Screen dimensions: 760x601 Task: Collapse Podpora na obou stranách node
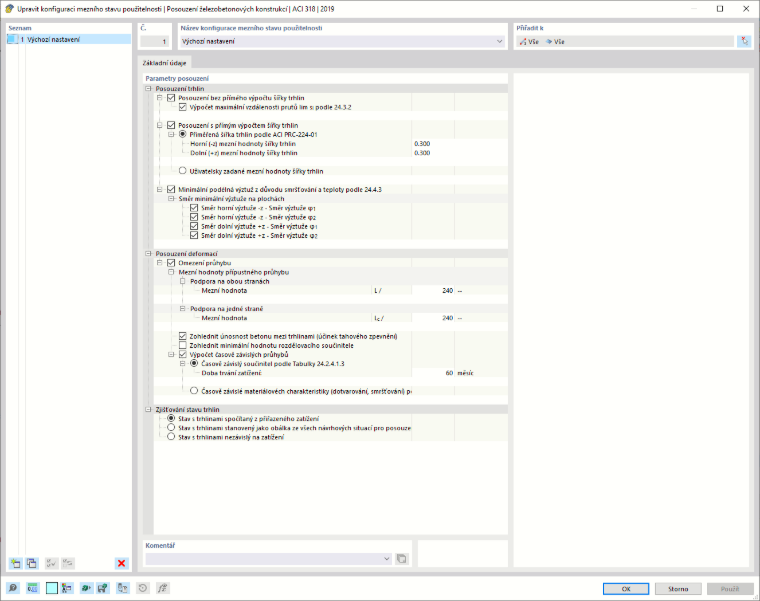coord(183,281)
